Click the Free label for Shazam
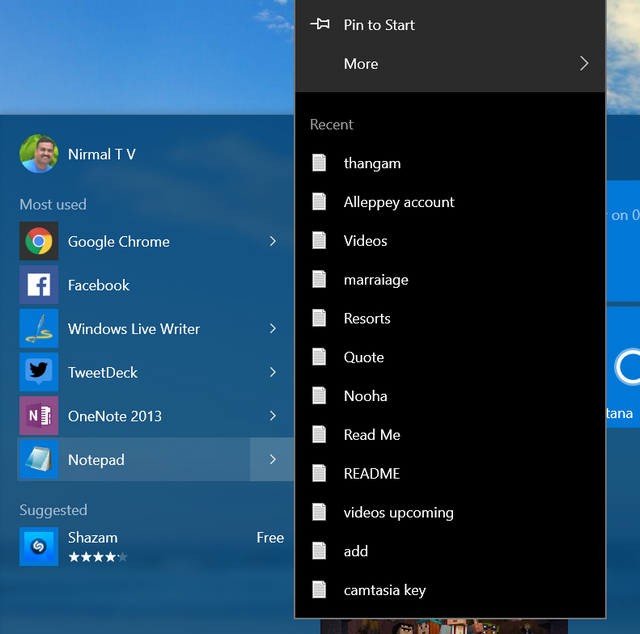Screen dimensions: 640x634 pyautogui.click(x=270, y=538)
